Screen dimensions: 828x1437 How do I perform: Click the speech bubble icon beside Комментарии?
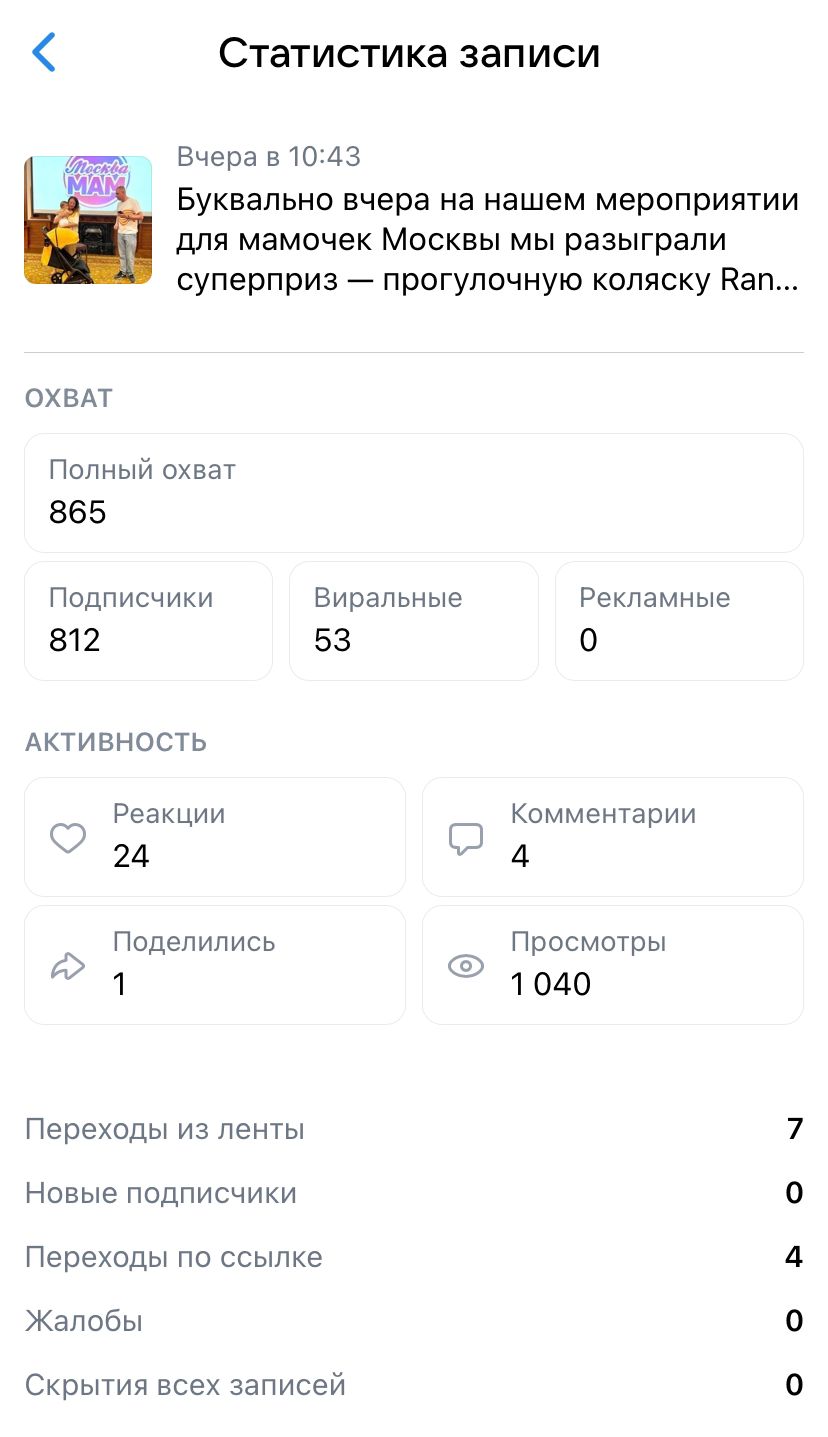coord(466,838)
